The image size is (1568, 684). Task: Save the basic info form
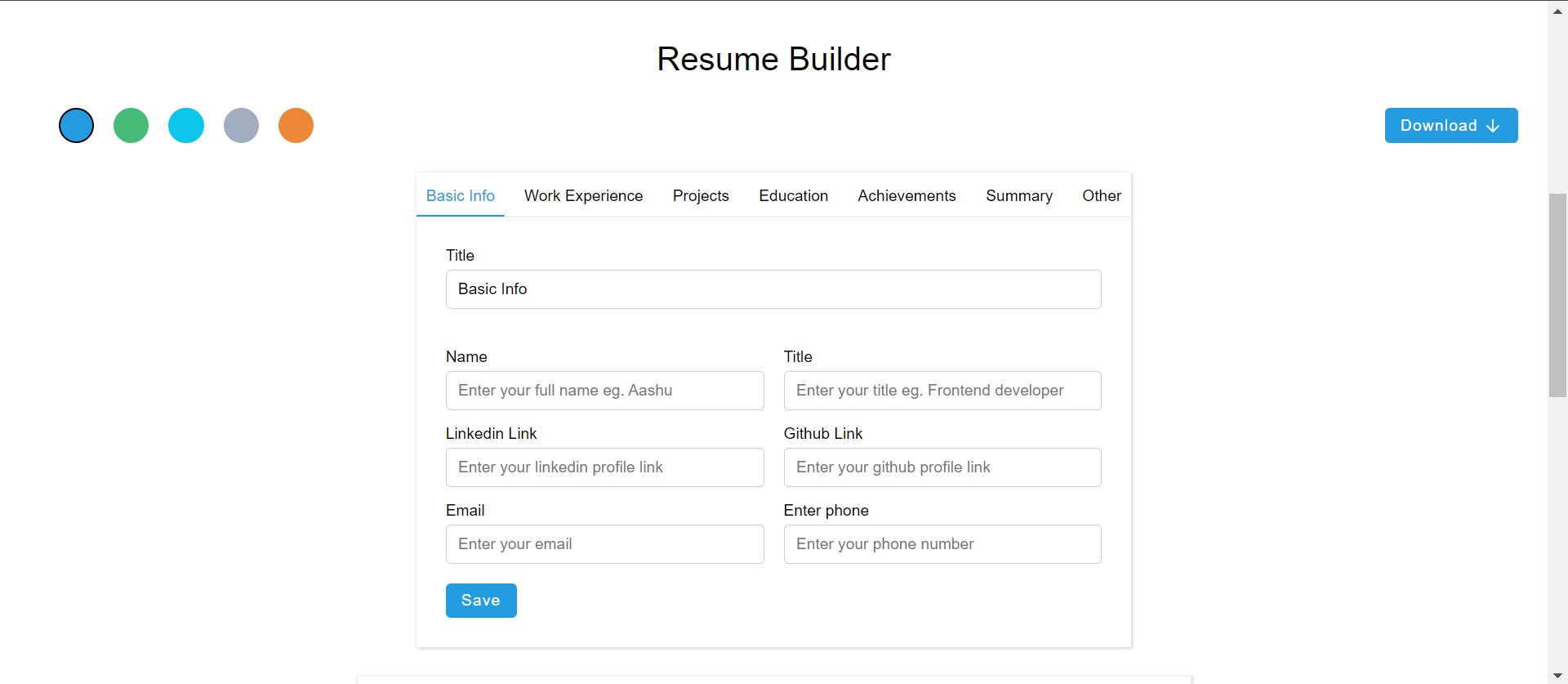[481, 601]
